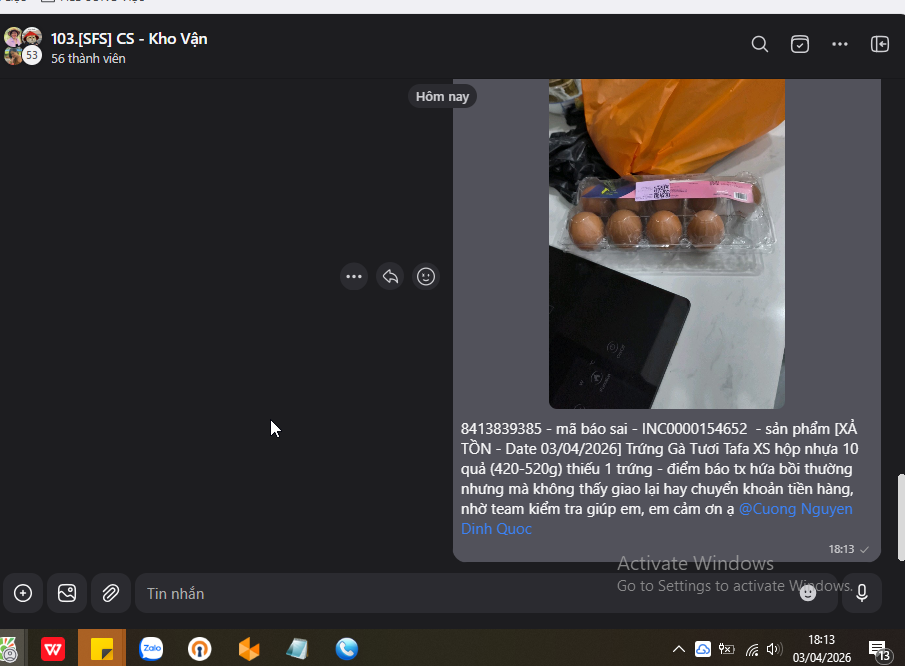Reply to the egg photo message
Screen dimensions: 905x666
[x=390, y=276]
